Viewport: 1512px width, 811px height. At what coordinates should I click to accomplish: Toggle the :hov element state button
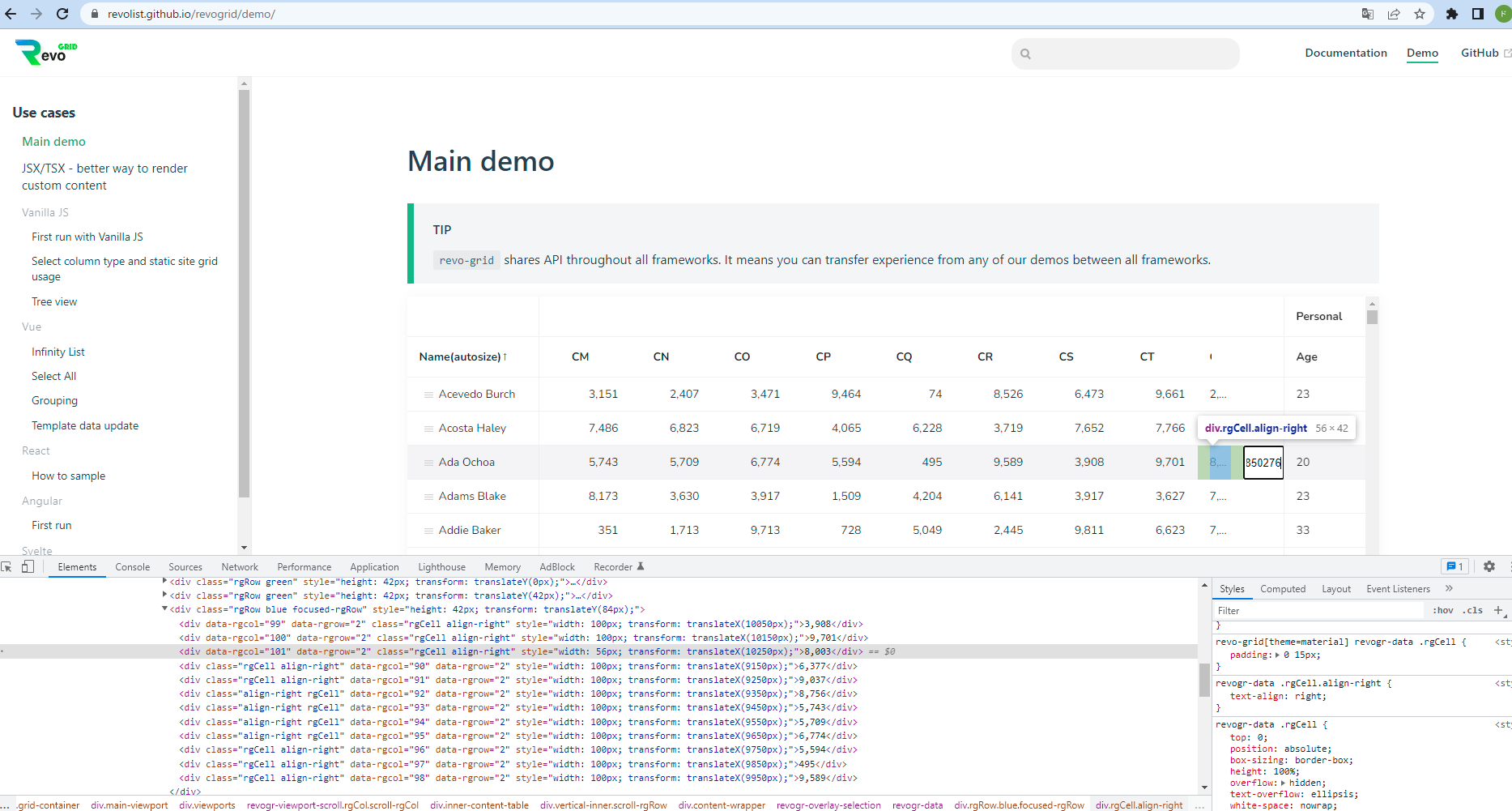coord(1444,610)
